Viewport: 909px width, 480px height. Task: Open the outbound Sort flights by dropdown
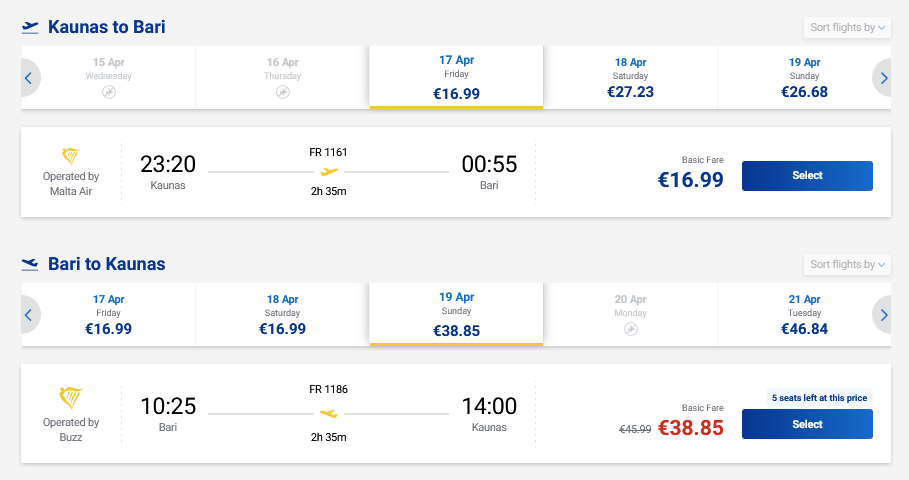846,28
